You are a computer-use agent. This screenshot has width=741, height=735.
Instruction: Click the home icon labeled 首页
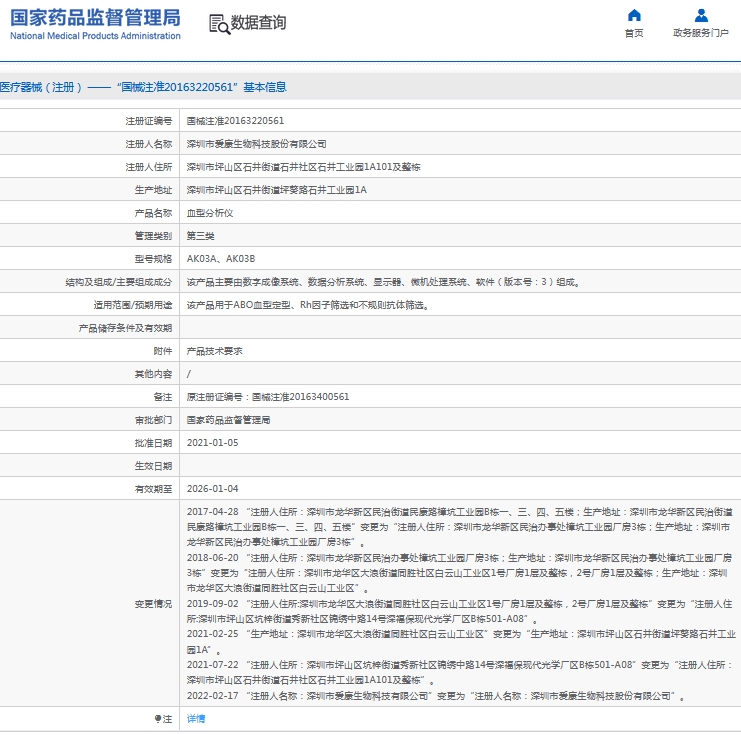[634, 16]
